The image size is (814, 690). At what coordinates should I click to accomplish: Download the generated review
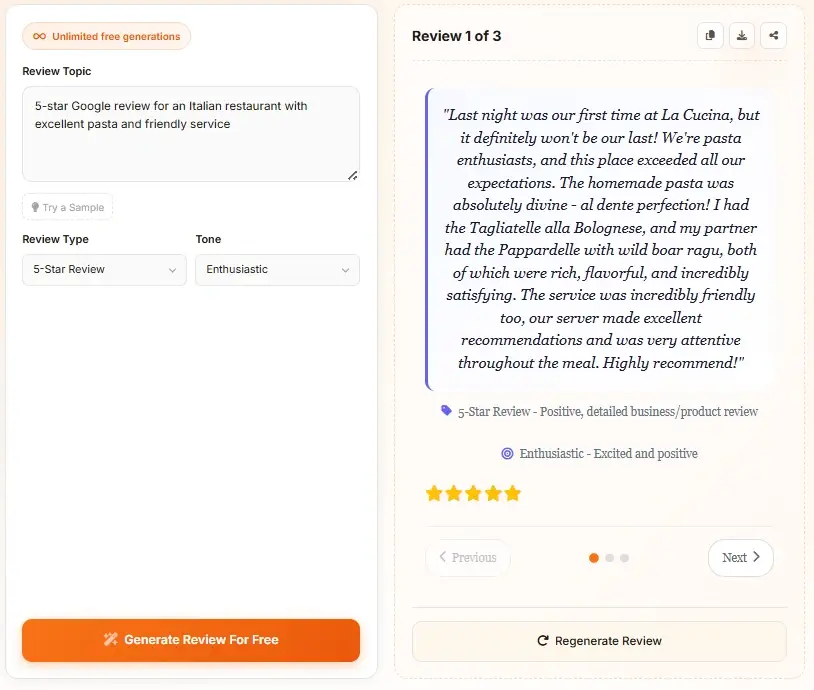(x=742, y=36)
